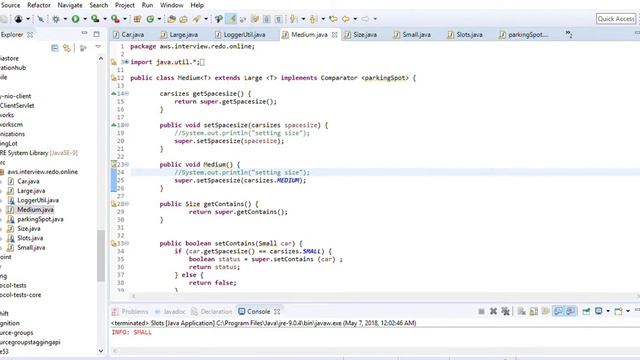This screenshot has width=640, height=360.
Task: Open the Refactor menu
Action: click(39, 5)
